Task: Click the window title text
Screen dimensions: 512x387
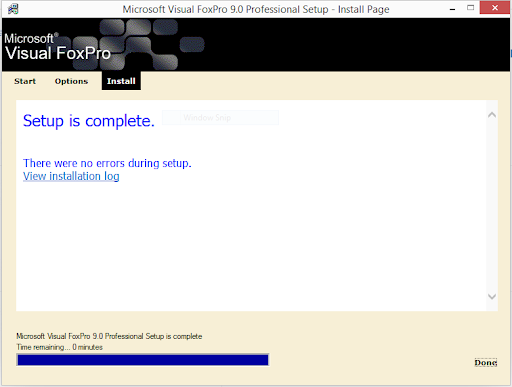Action: coord(256,9)
